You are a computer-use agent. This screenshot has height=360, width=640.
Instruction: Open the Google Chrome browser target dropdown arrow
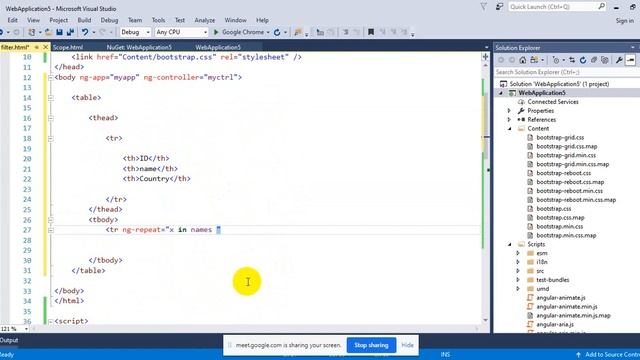click(268, 32)
